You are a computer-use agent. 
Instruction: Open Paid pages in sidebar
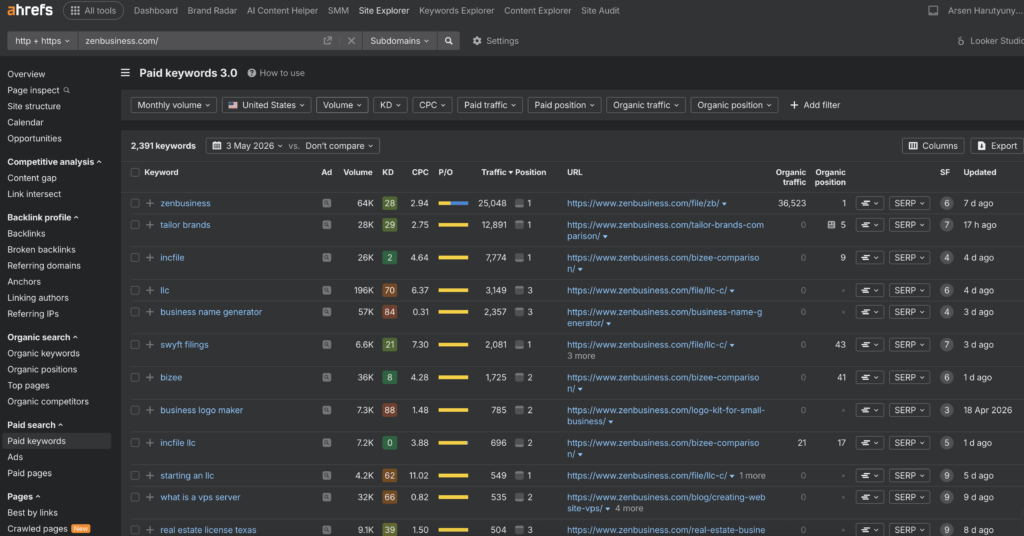coord(29,473)
